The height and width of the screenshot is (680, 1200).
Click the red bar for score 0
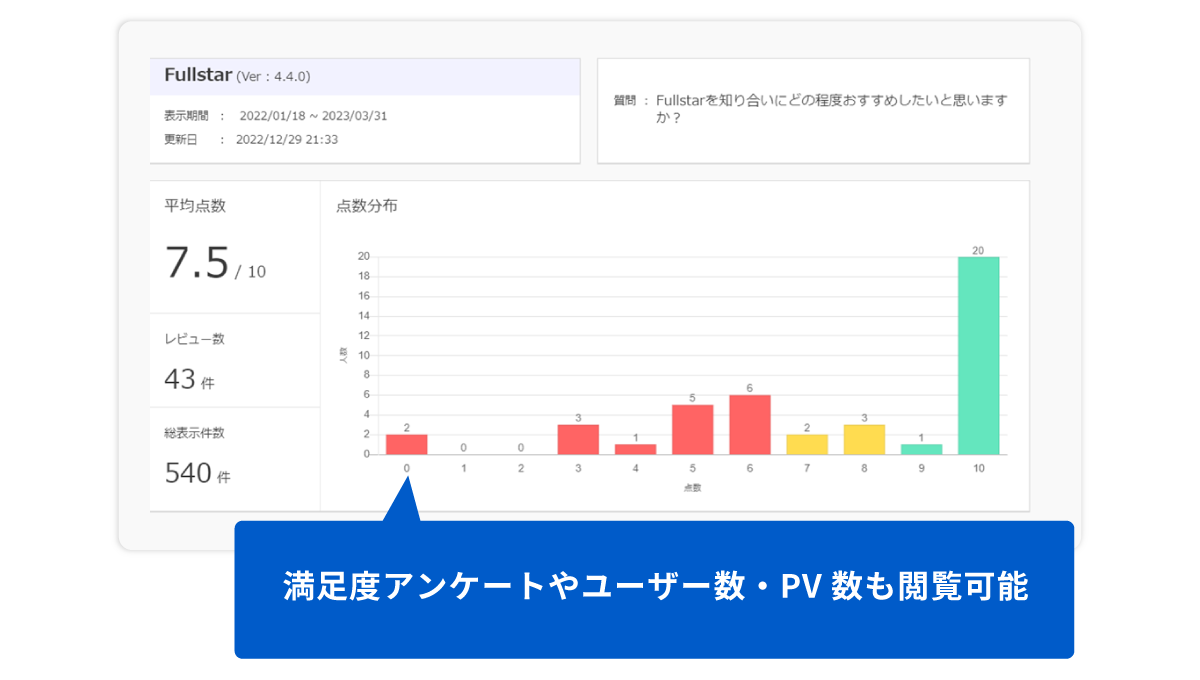tap(406, 444)
